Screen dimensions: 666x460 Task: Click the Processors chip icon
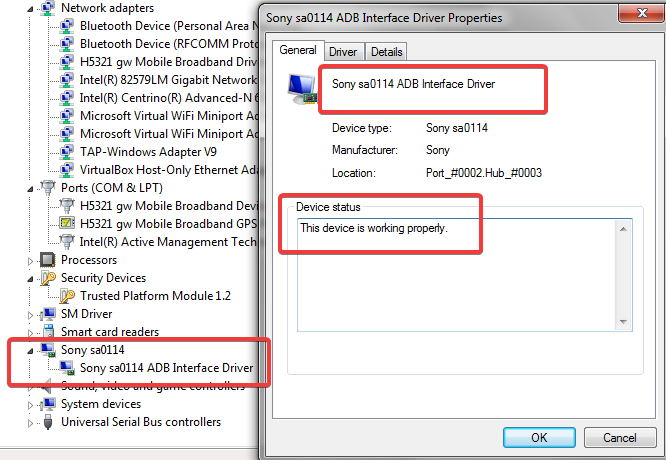coord(48,260)
